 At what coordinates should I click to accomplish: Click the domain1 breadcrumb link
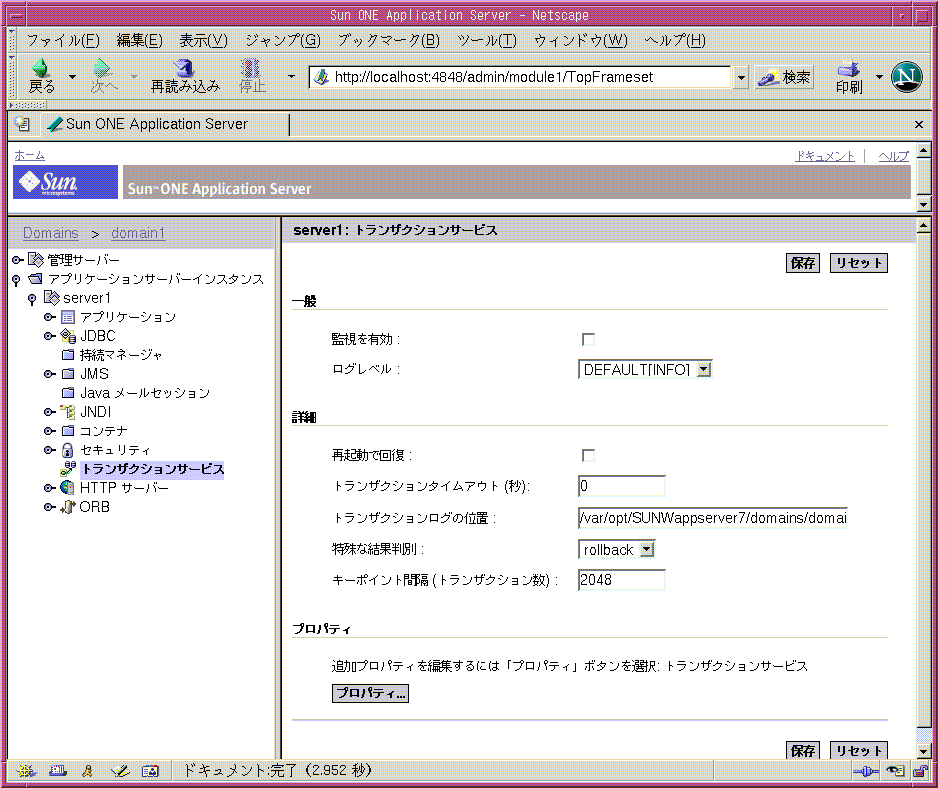click(x=138, y=233)
